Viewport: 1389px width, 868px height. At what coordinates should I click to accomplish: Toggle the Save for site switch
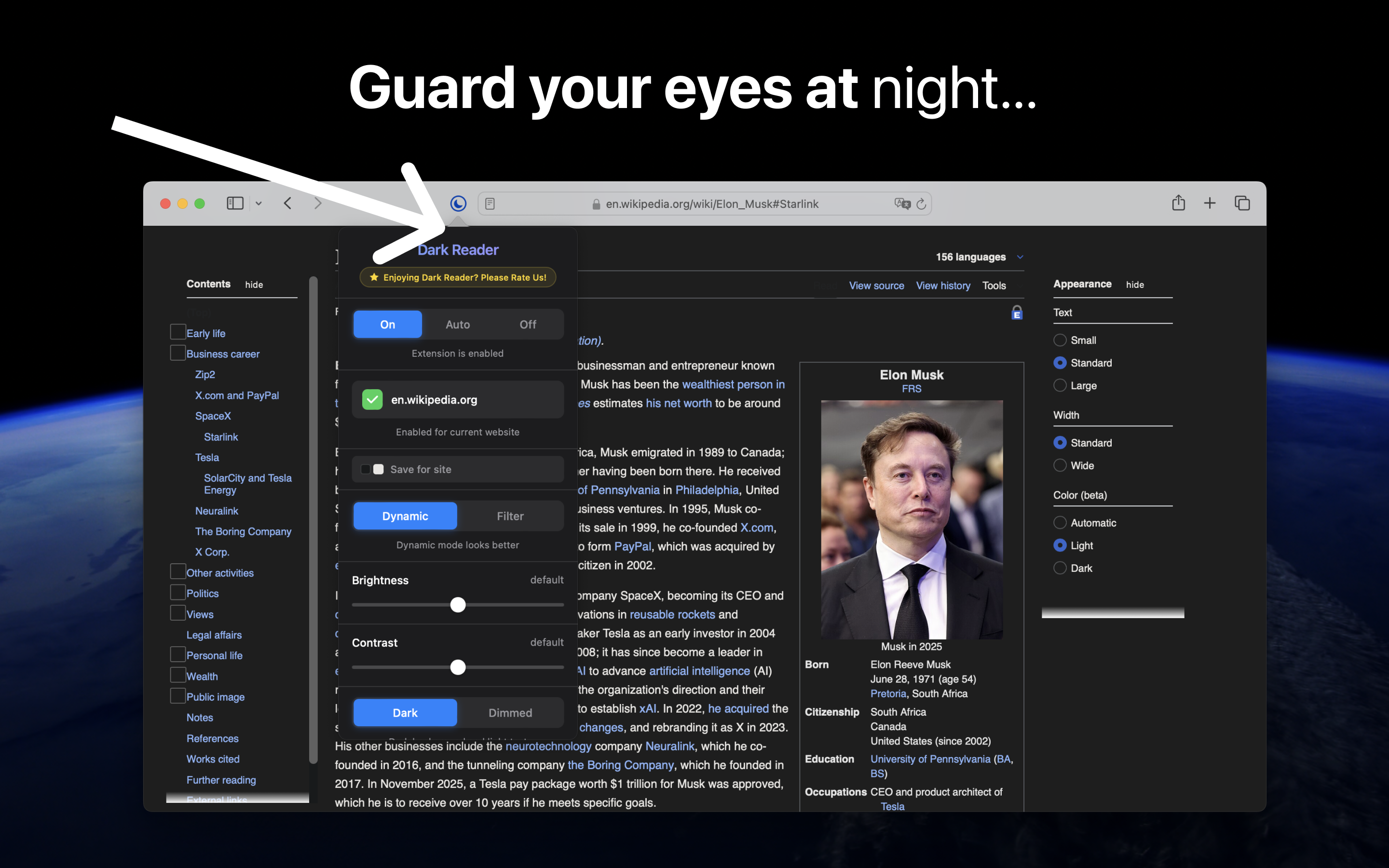coord(372,470)
